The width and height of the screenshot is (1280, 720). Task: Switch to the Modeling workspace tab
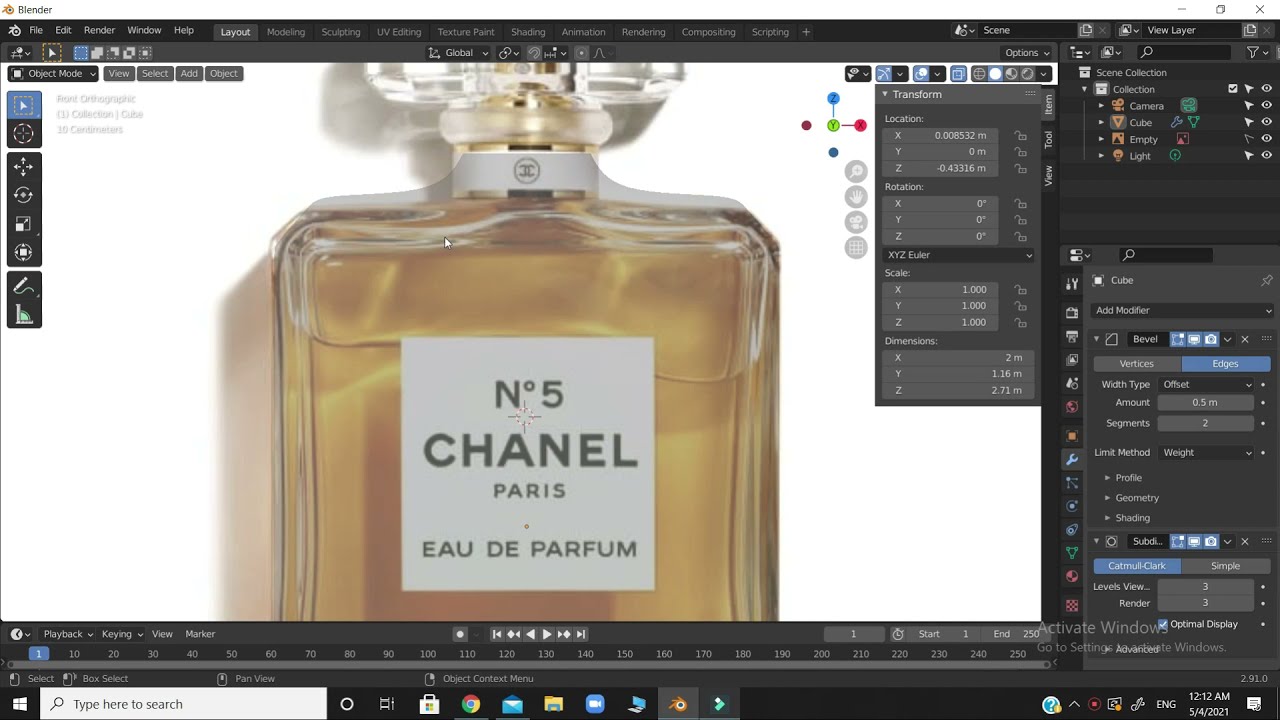point(286,32)
